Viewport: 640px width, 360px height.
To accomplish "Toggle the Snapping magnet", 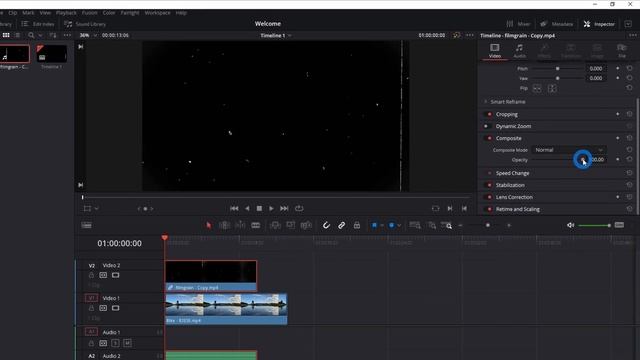I will pyautogui.click(x=326, y=225).
